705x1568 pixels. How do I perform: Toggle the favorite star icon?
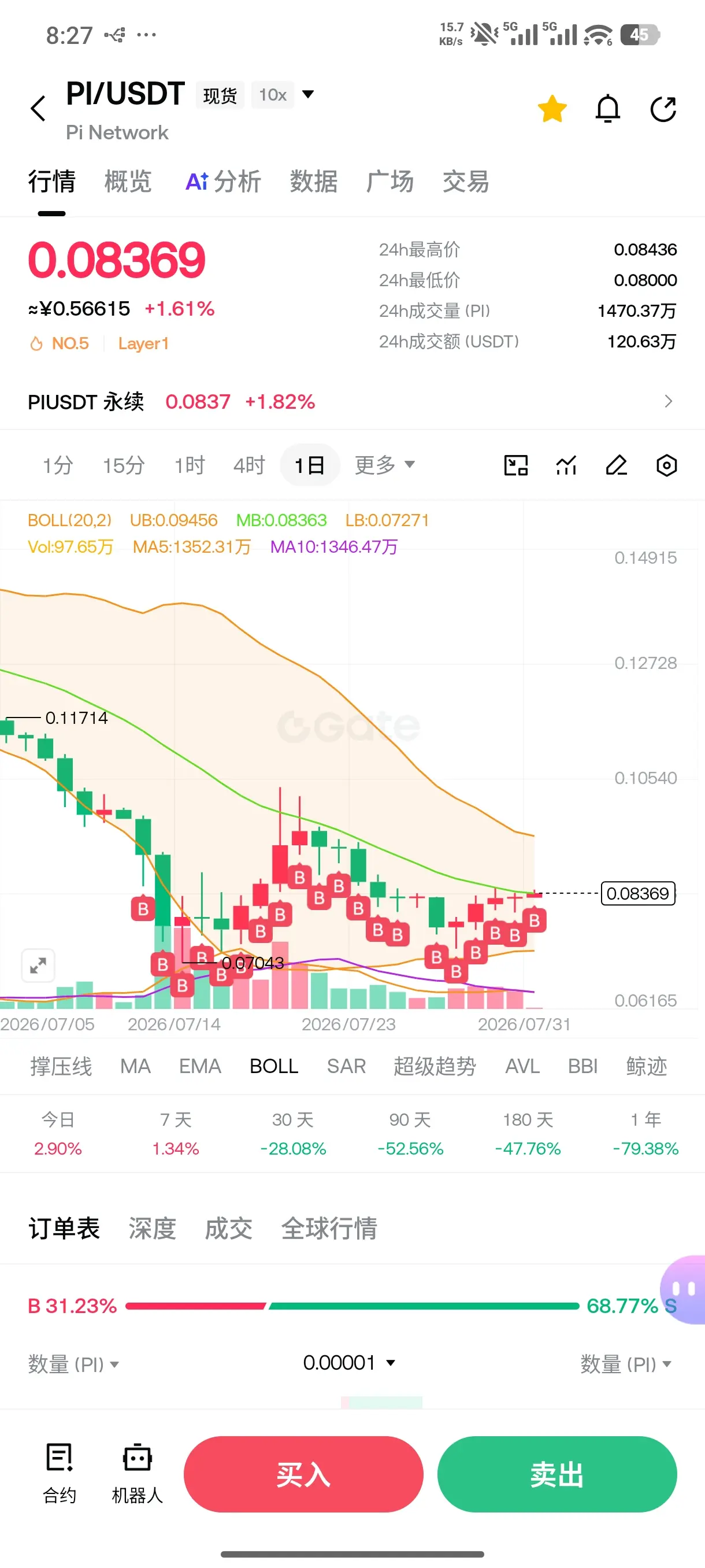[552, 108]
